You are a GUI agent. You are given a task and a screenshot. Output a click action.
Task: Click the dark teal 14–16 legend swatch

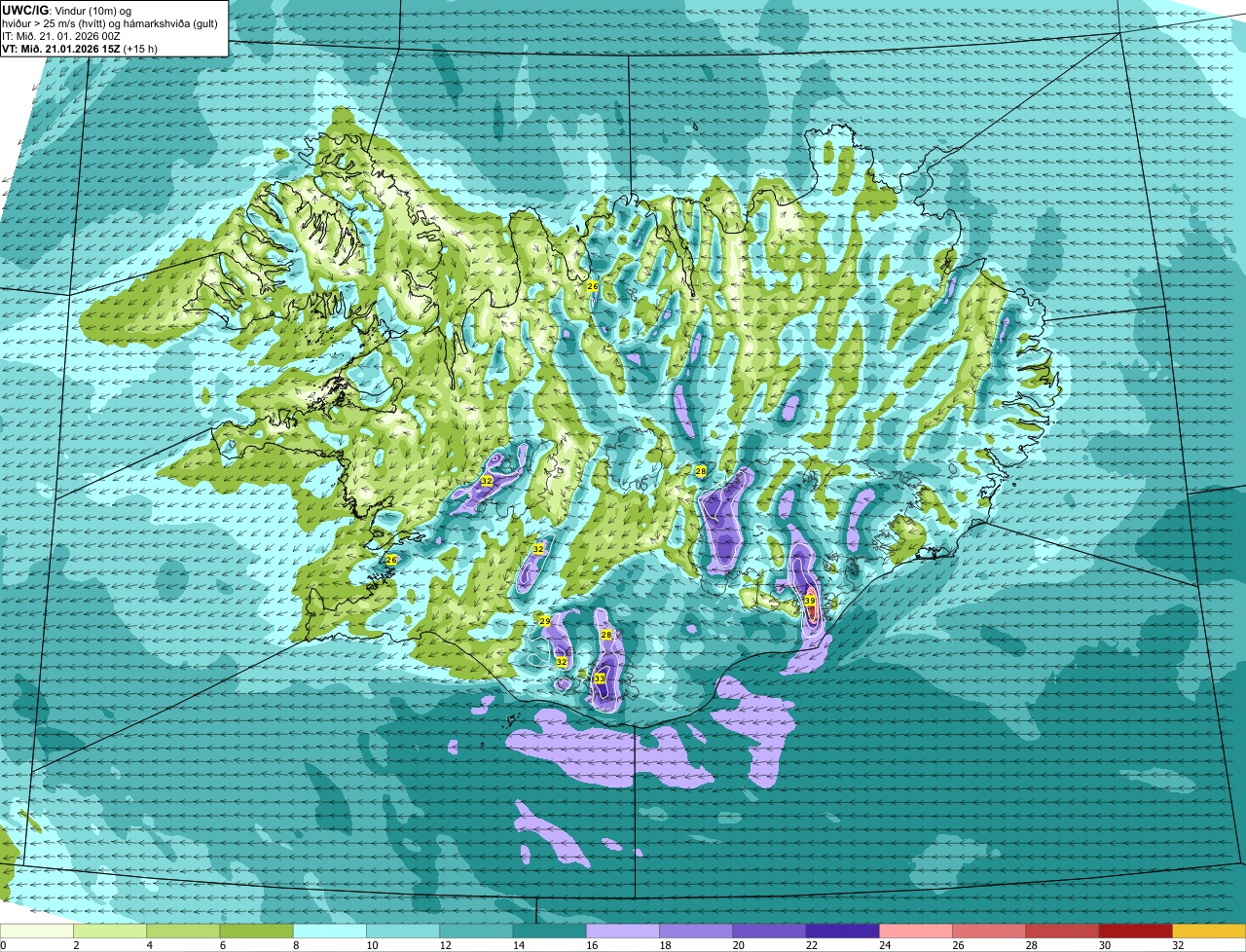point(550,932)
